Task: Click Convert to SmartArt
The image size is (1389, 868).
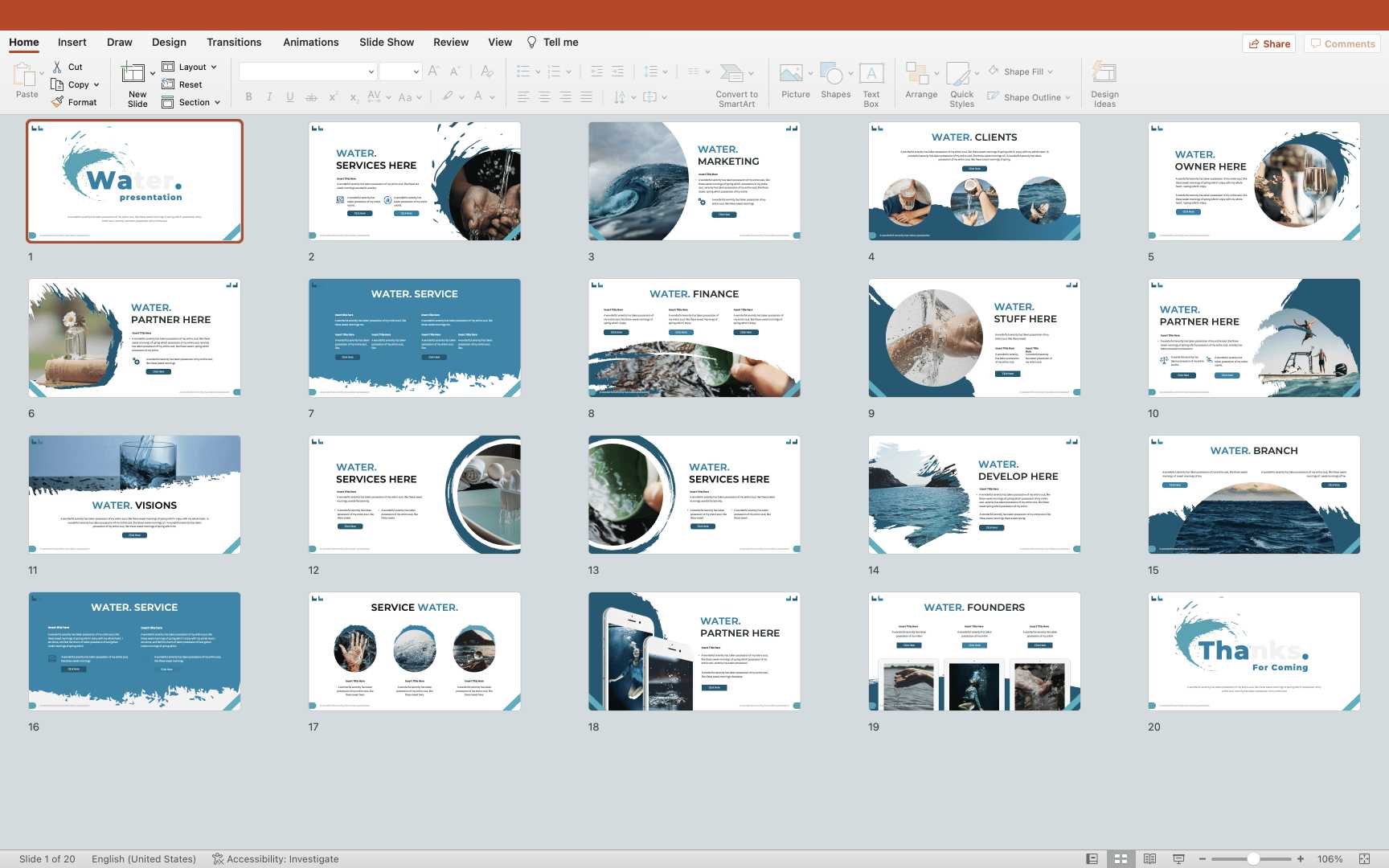Action: (731, 75)
